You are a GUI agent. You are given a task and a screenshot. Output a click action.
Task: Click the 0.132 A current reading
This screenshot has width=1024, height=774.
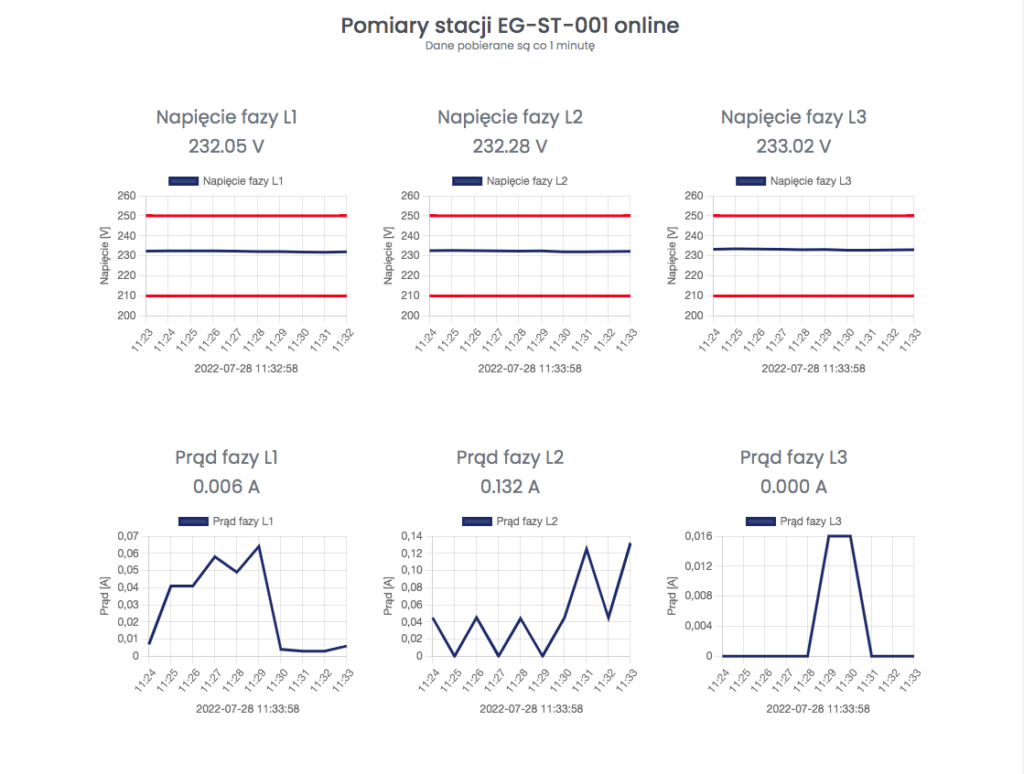point(510,487)
